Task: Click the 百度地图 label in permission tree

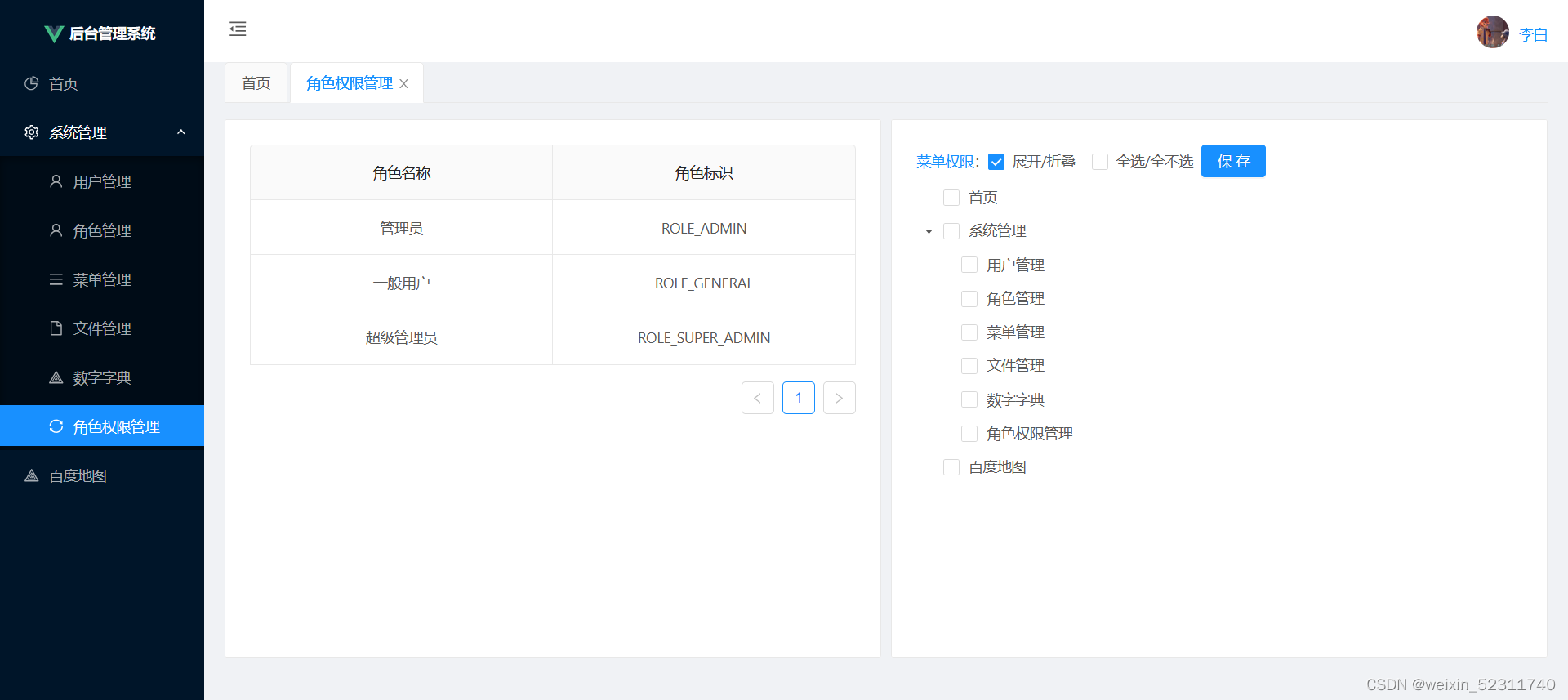Action: (x=997, y=467)
